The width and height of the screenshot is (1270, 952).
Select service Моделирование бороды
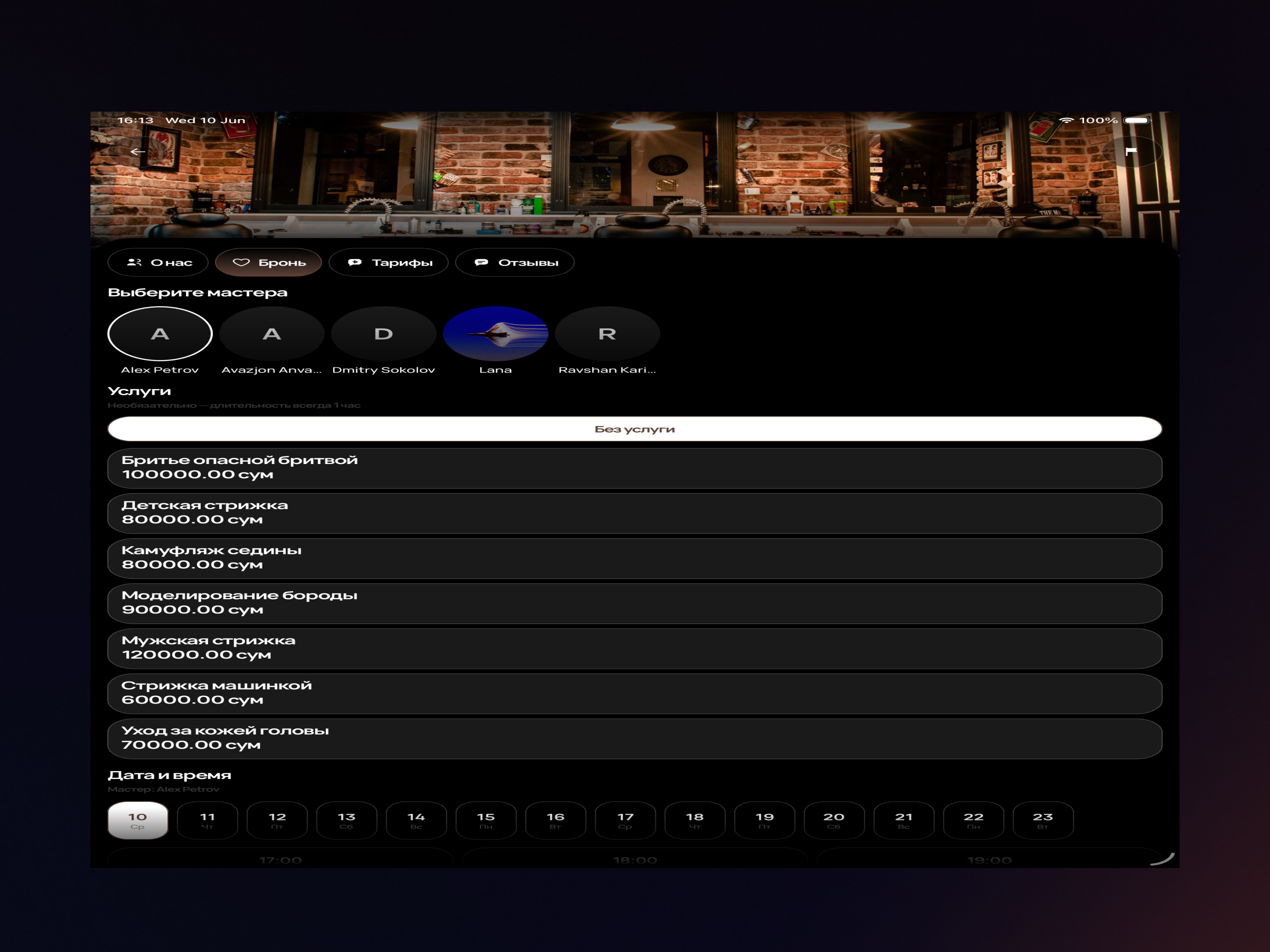635,604
